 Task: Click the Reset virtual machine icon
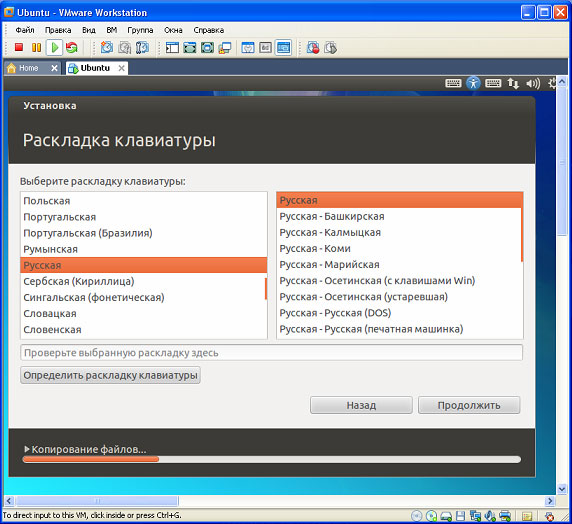(x=72, y=47)
